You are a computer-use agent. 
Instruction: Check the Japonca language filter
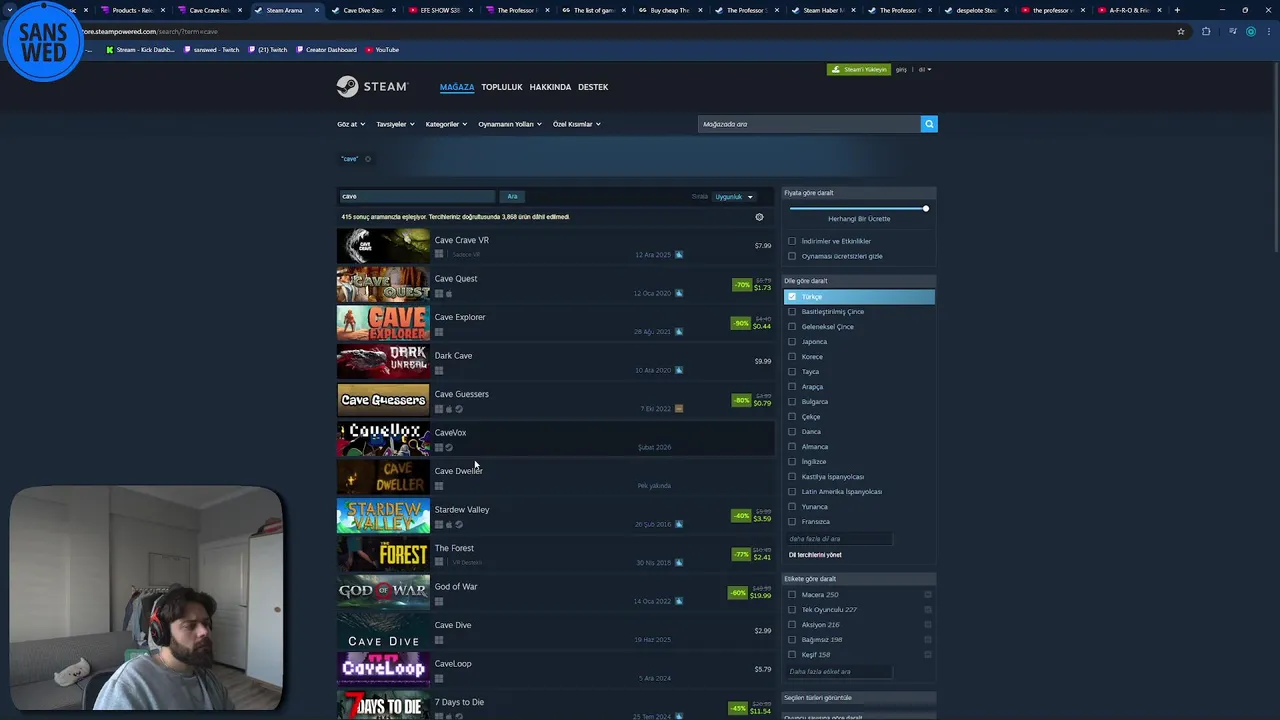click(x=792, y=342)
